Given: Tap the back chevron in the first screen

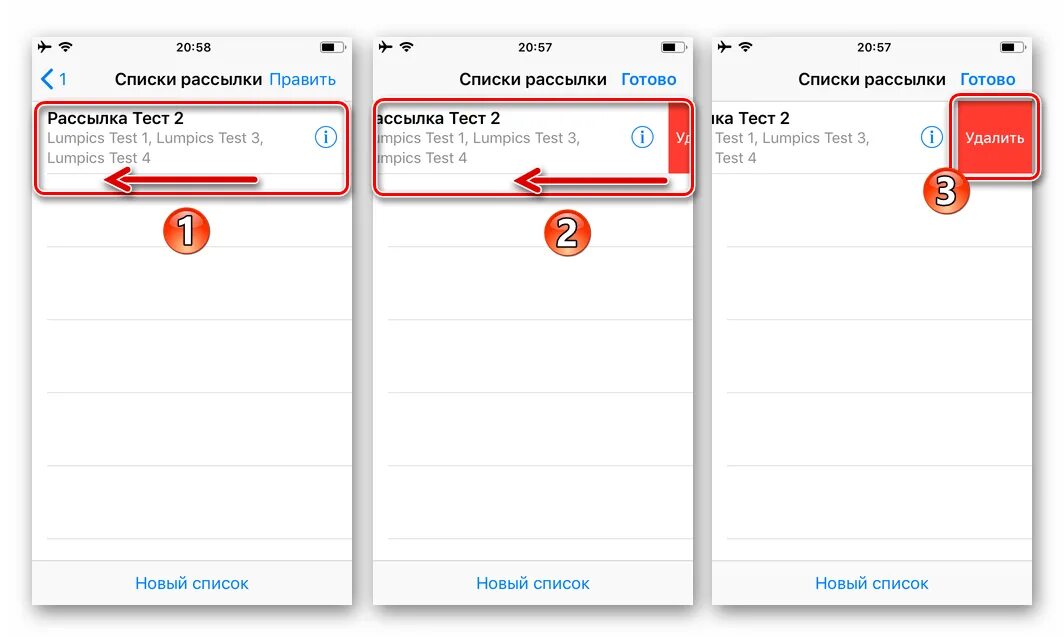Looking at the screenshot, I should point(47,79).
